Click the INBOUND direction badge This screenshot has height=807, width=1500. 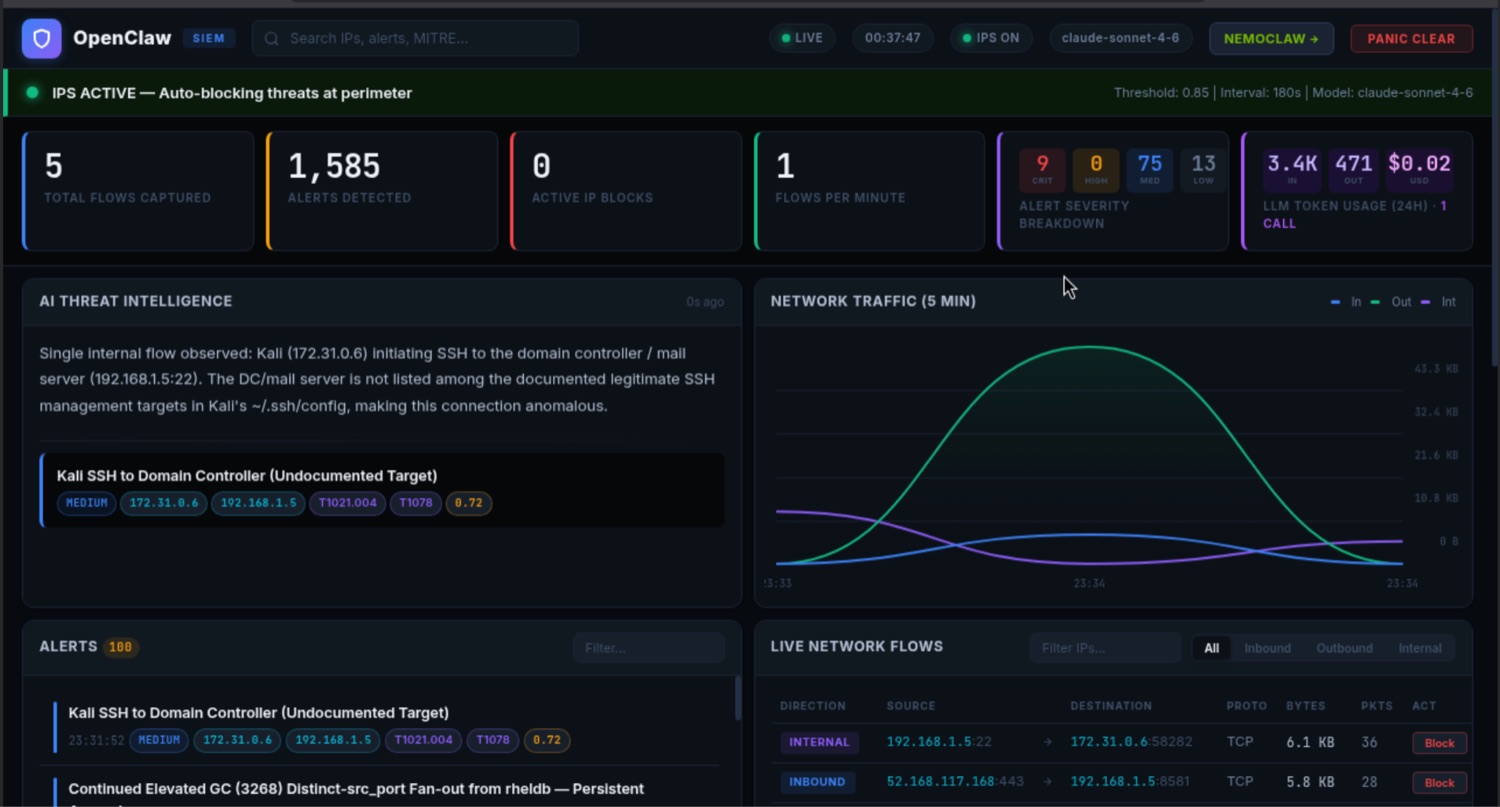tap(817, 782)
